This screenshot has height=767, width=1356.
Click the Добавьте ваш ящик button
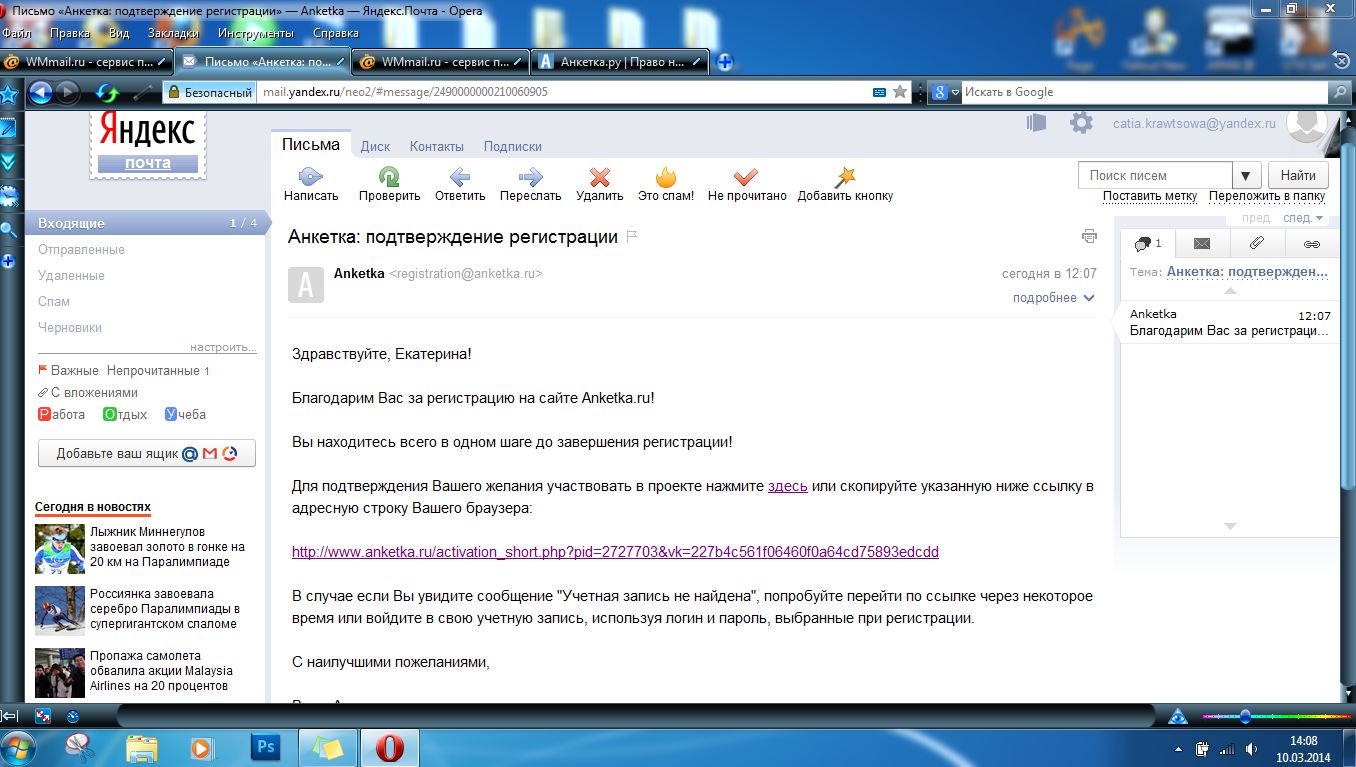(x=147, y=454)
